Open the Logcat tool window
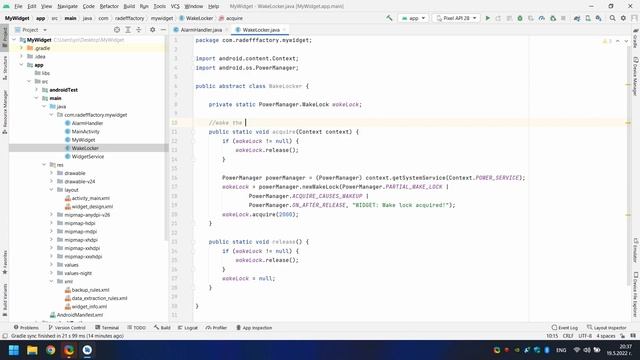Viewport: 640px width, 360px height. (188, 328)
